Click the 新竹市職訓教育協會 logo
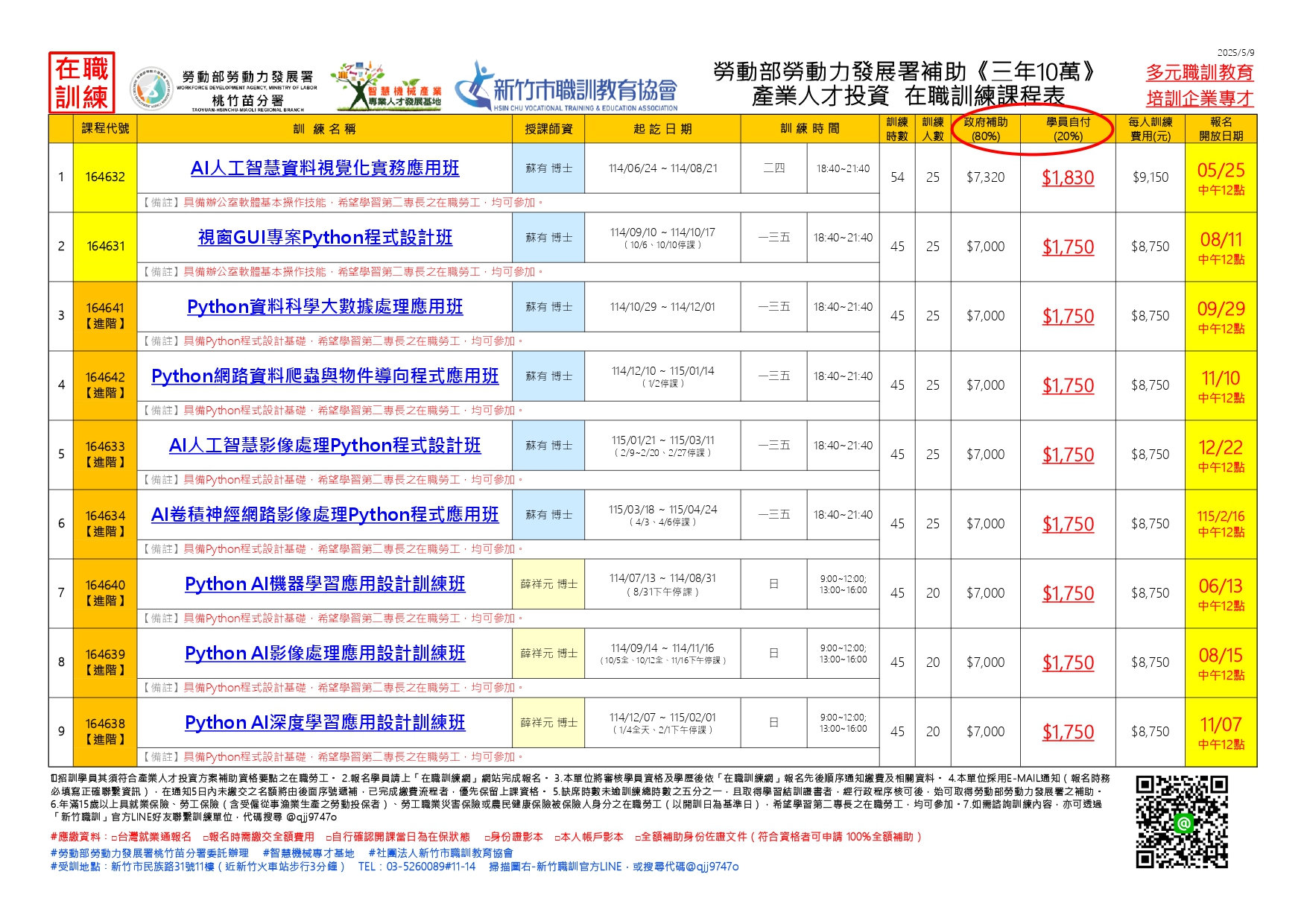The height and width of the screenshot is (924, 1307). click(x=566, y=88)
